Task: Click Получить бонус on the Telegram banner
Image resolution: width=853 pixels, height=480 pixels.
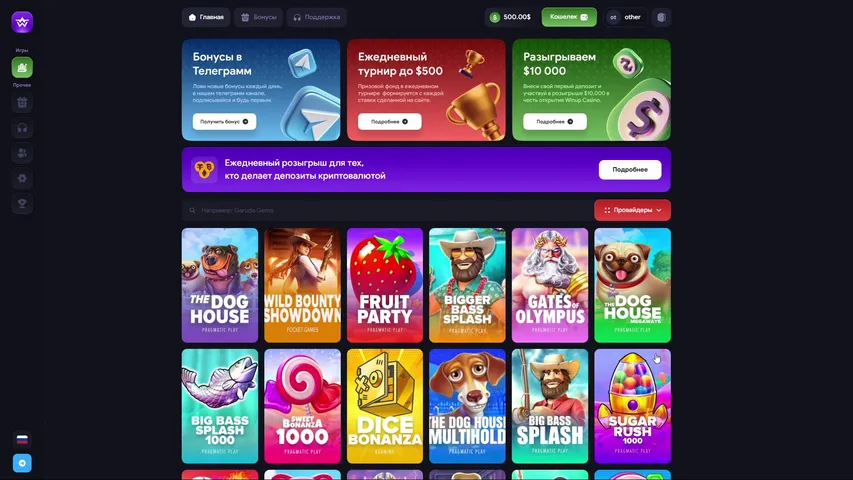Action: coord(224,121)
